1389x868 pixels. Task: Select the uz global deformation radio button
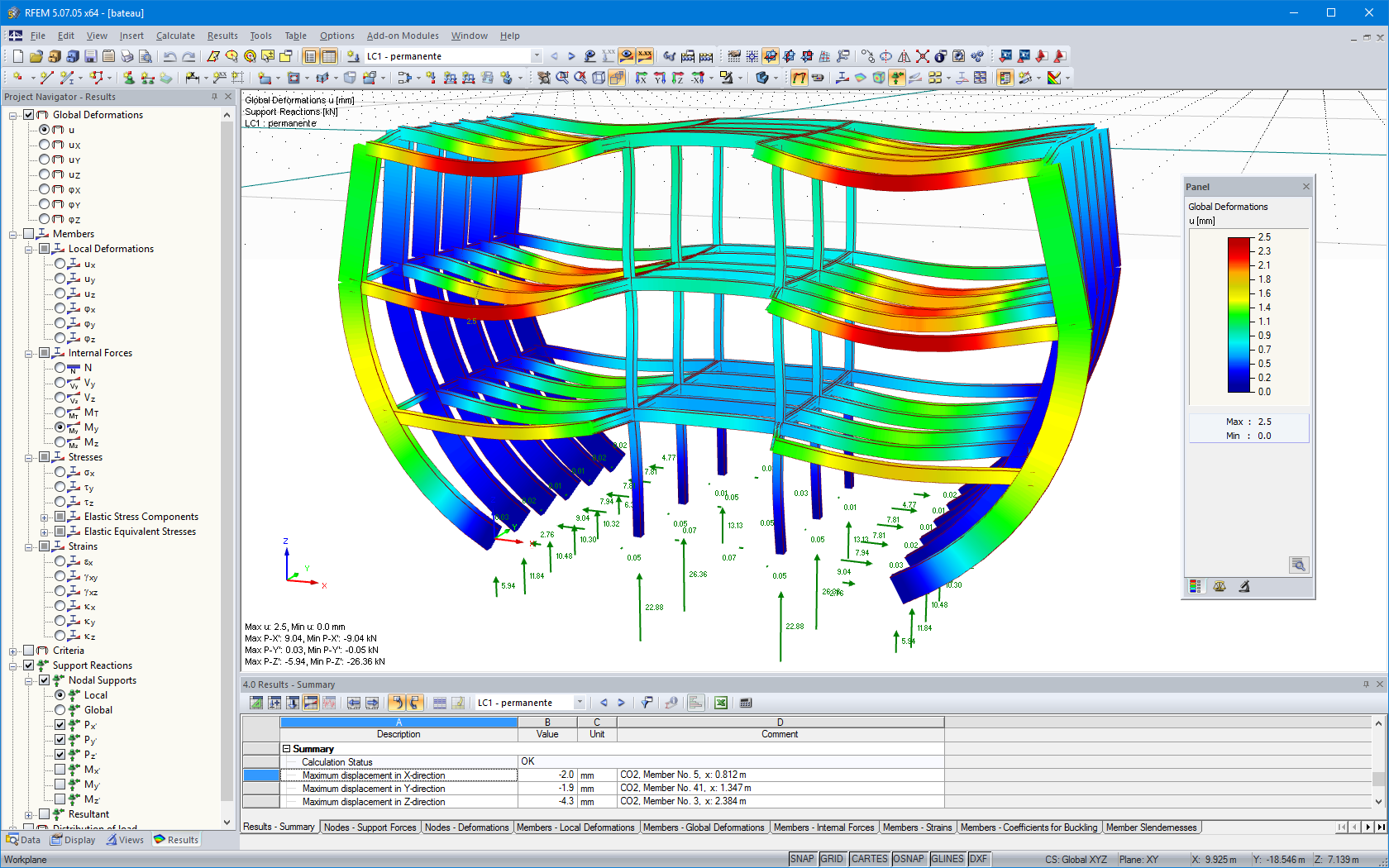pos(45,174)
